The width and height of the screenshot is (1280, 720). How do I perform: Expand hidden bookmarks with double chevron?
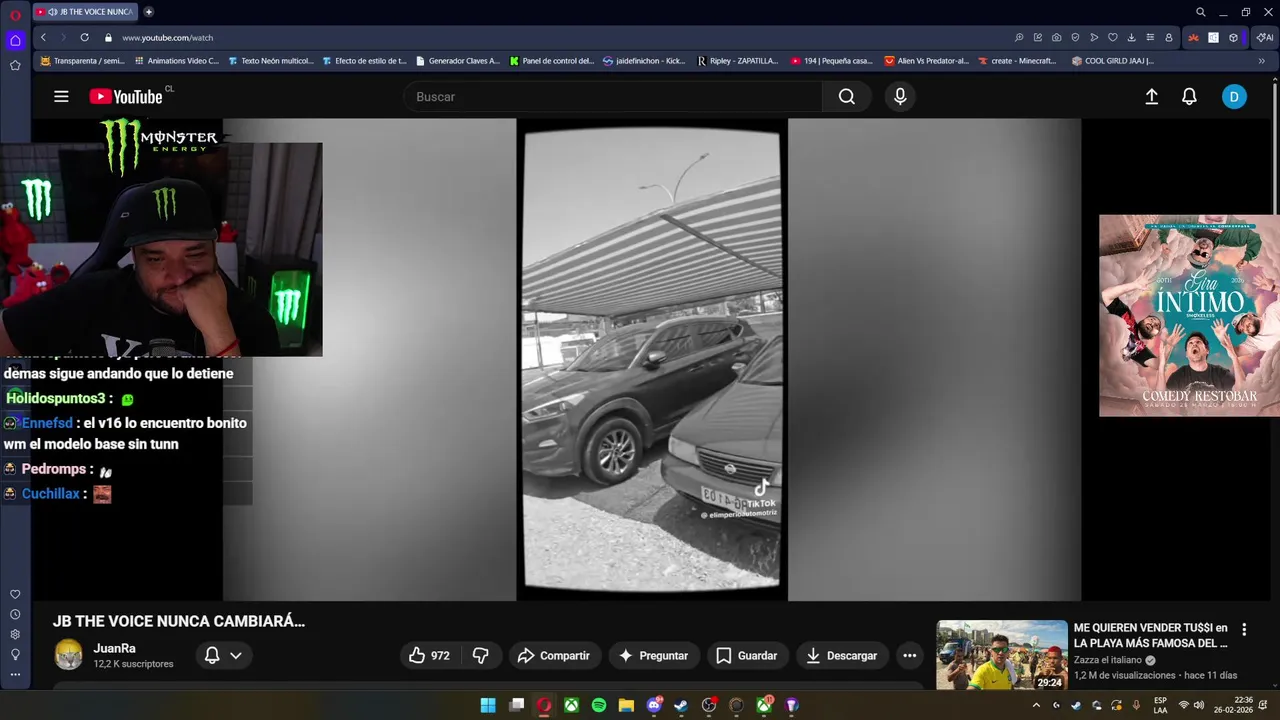coord(1261,61)
